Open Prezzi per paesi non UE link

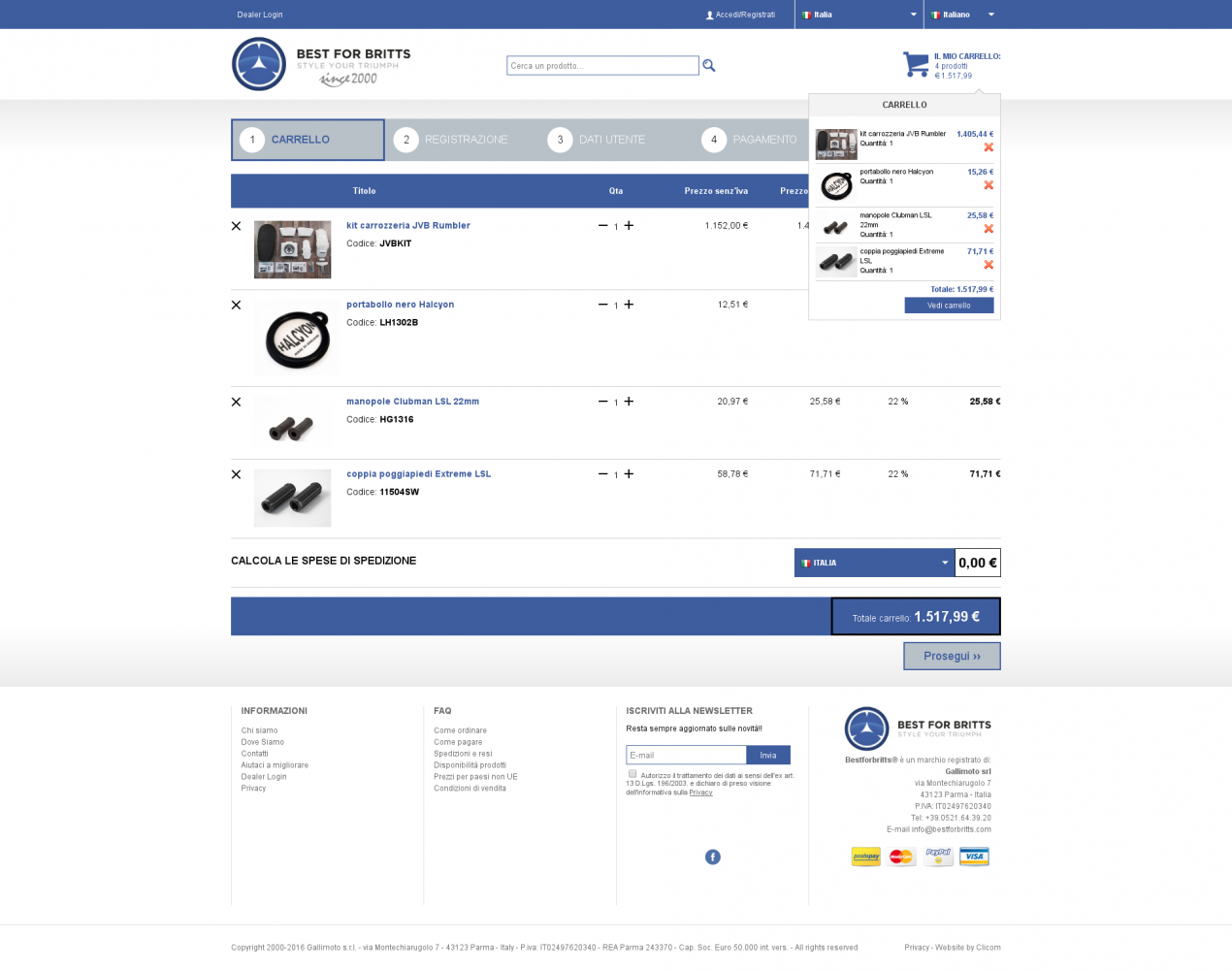point(475,777)
